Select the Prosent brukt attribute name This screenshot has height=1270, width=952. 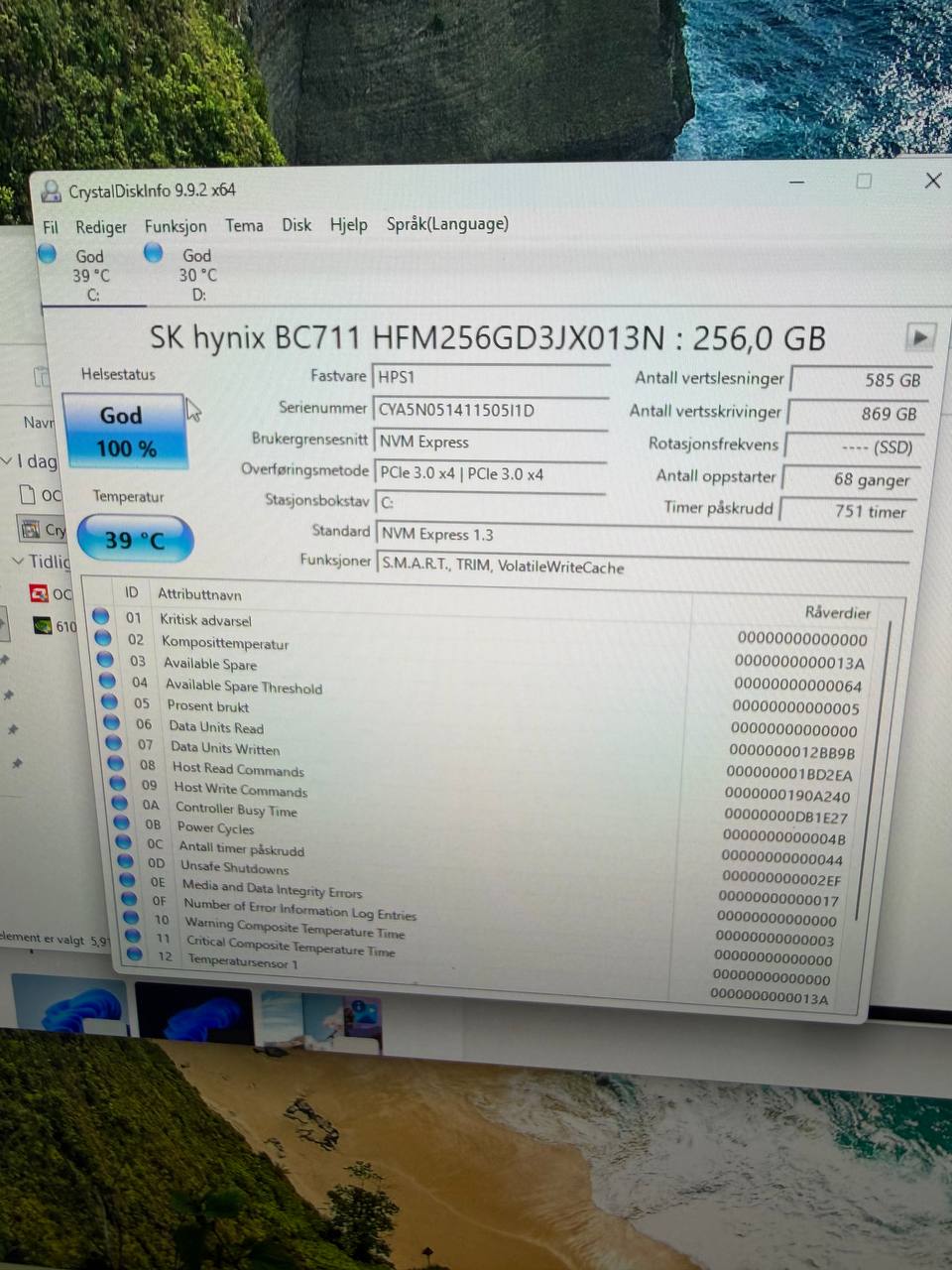[x=208, y=706]
